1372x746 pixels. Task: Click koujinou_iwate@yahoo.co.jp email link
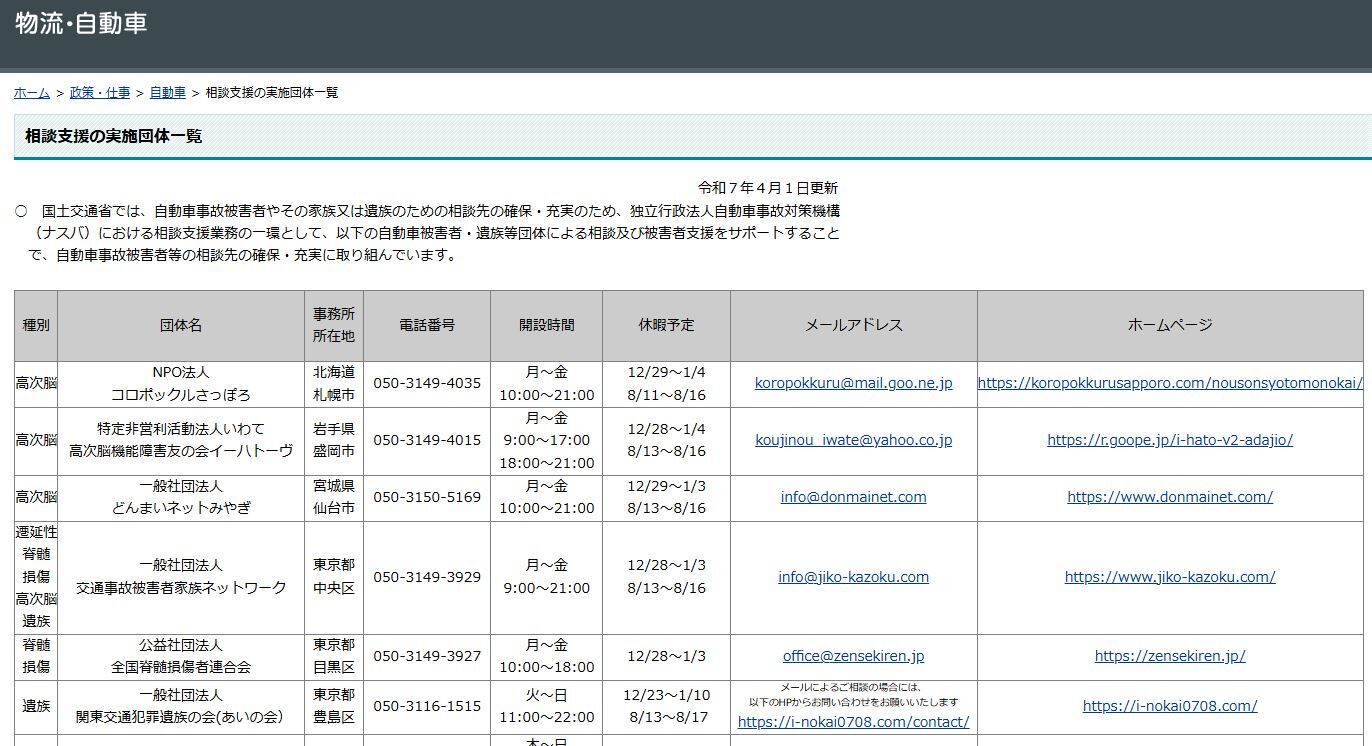coord(854,440)
